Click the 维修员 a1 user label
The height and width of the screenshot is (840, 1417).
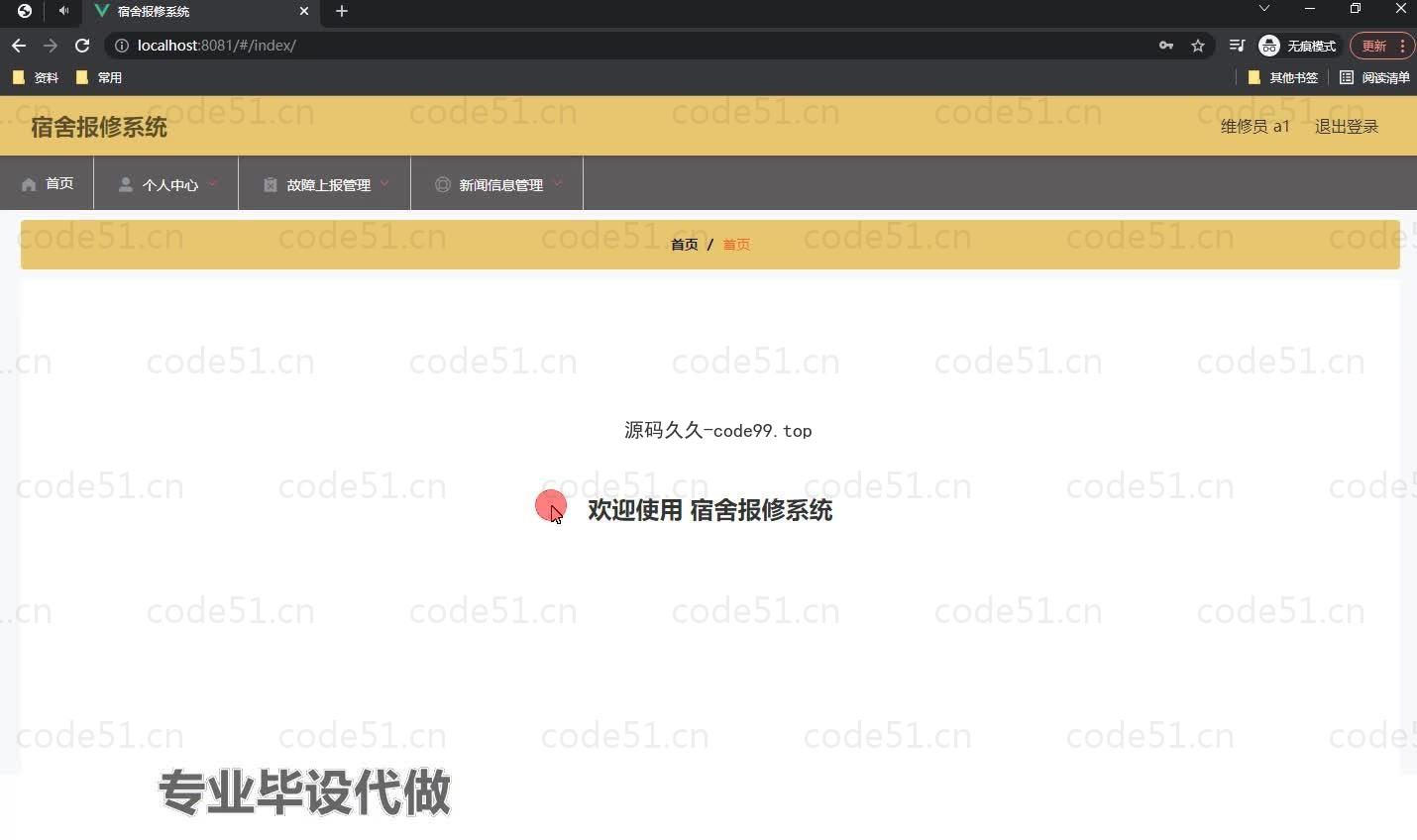tap(1255, 126)
